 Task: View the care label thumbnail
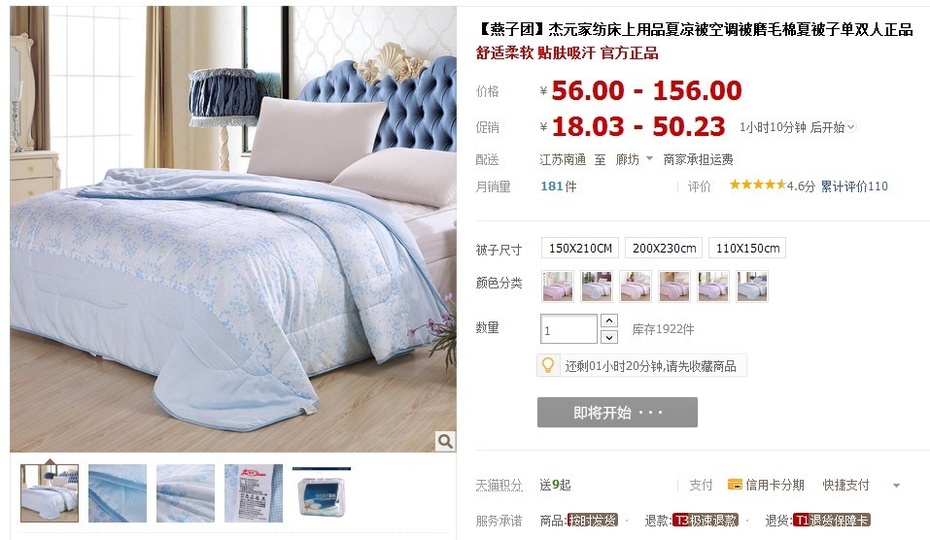point(253,493)
